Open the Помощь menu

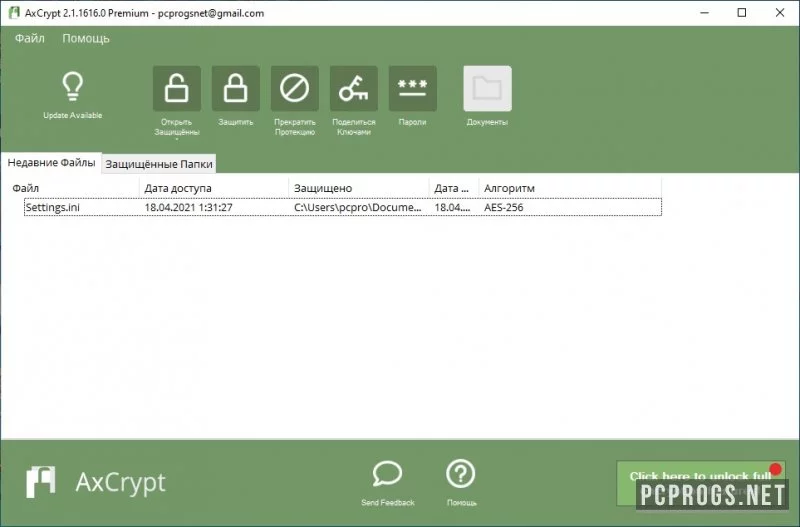pyautogui.click(x=86, y=38)
